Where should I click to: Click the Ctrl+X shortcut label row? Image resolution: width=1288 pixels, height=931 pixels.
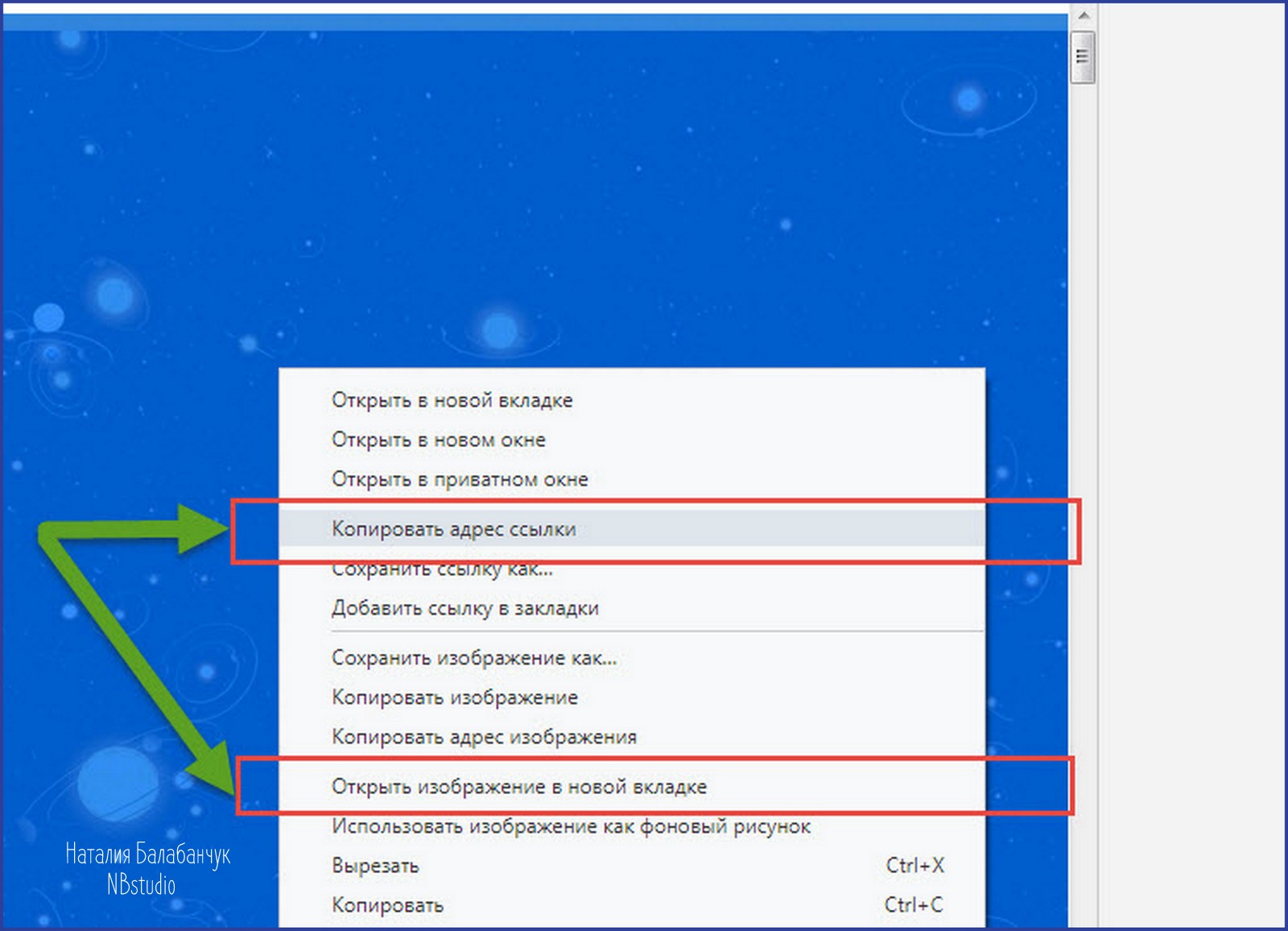click(x=914, y=866)
